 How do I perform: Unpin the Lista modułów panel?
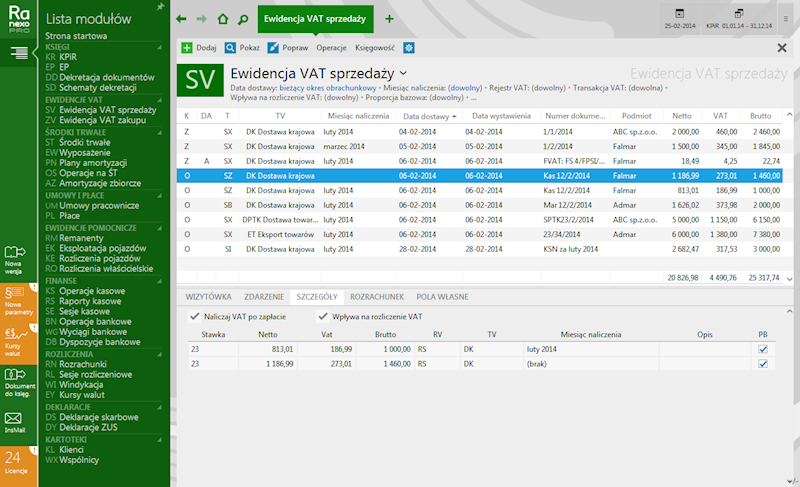coord(162,6)
